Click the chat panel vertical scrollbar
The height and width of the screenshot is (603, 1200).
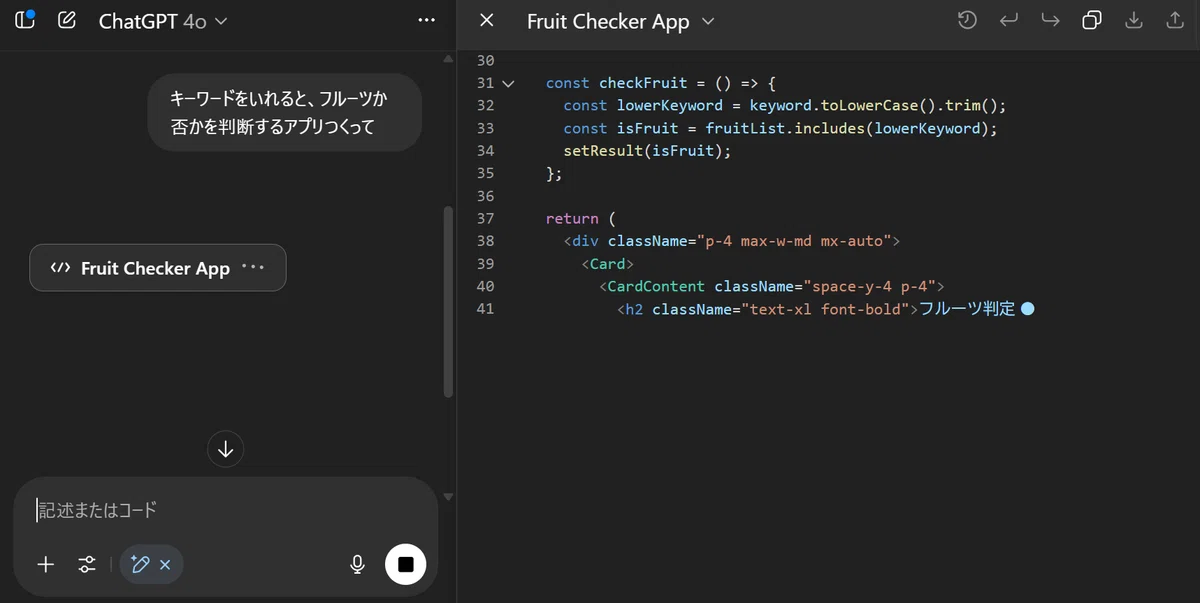[x=448, y=302]
